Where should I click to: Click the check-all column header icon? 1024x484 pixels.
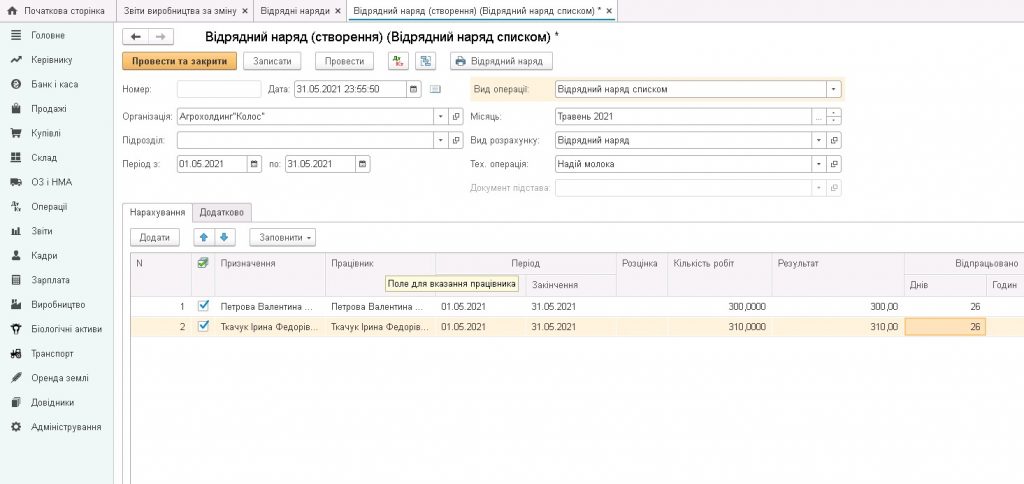[204, 263]
